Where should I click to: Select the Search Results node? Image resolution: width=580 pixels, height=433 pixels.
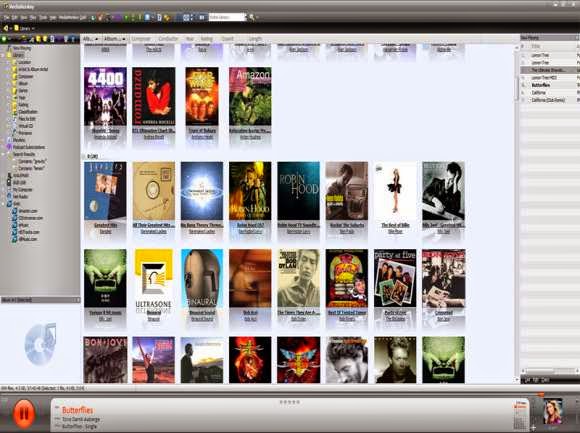24,154
